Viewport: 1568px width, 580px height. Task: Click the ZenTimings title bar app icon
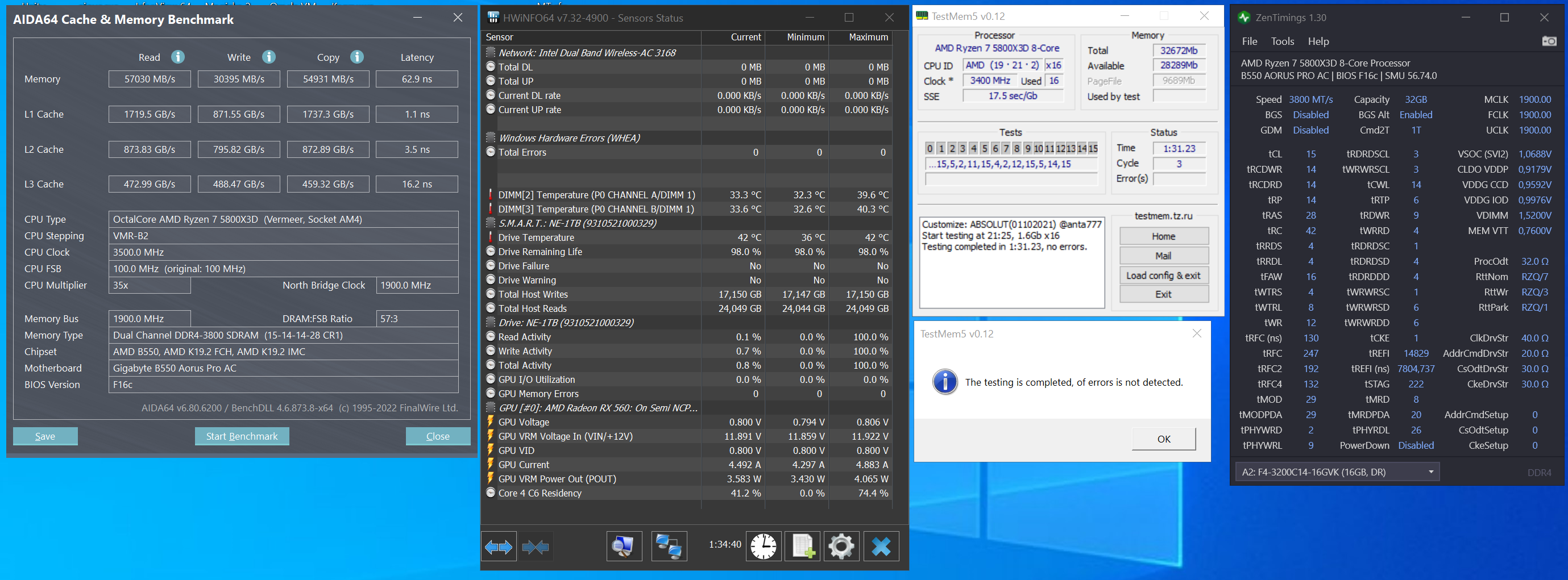(x=1244, y=17)
